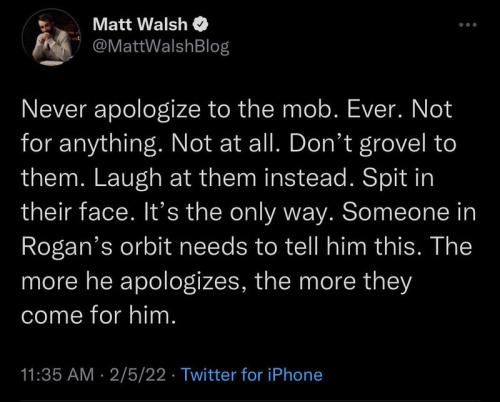Image resolution: width=500 pixels, height=402 pixels.
Task: Click the phrase 'Never apologize to the mob'
Action: coord(181,110)
